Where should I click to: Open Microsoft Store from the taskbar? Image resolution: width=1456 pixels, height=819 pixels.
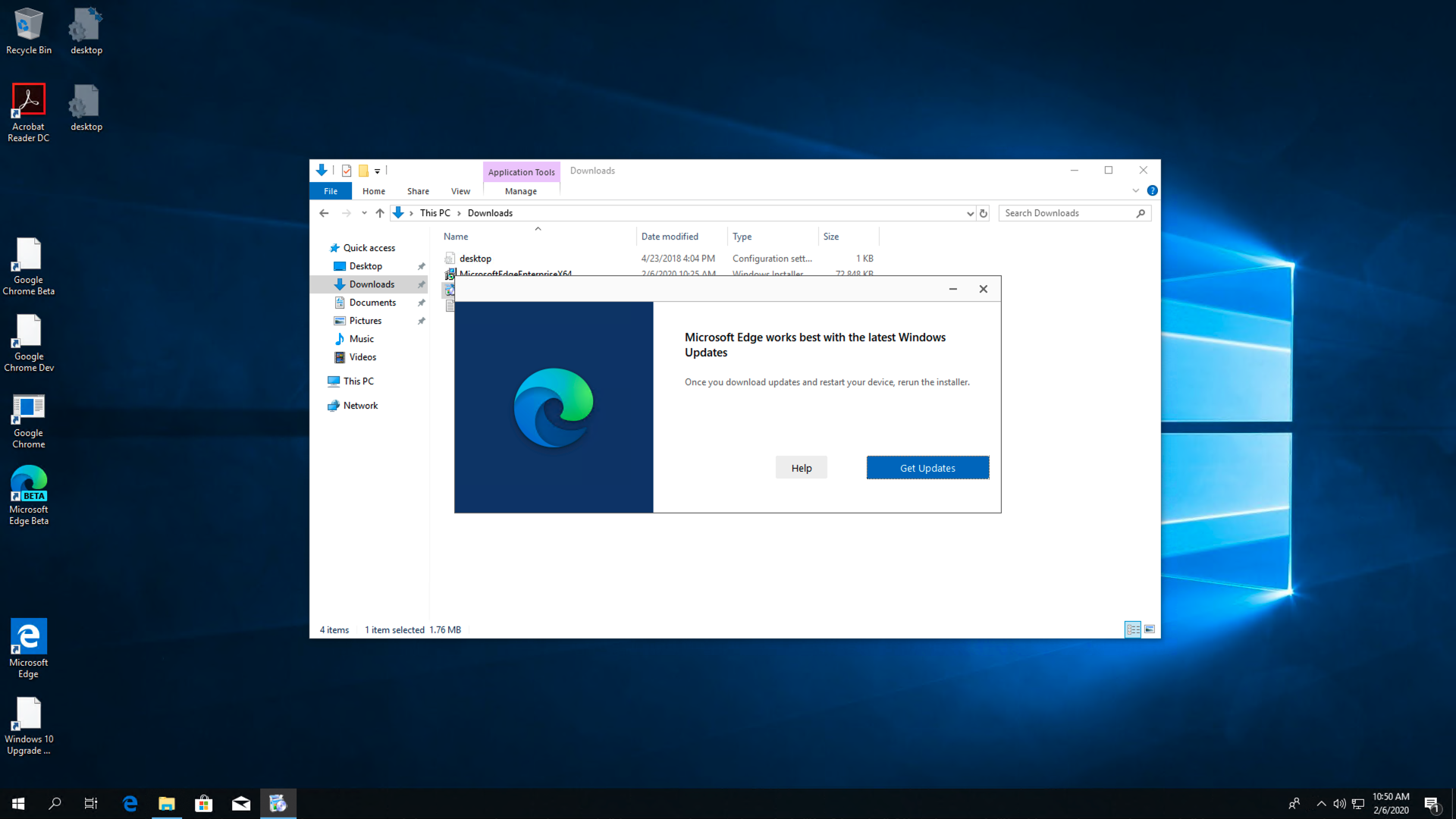point(203,804)
